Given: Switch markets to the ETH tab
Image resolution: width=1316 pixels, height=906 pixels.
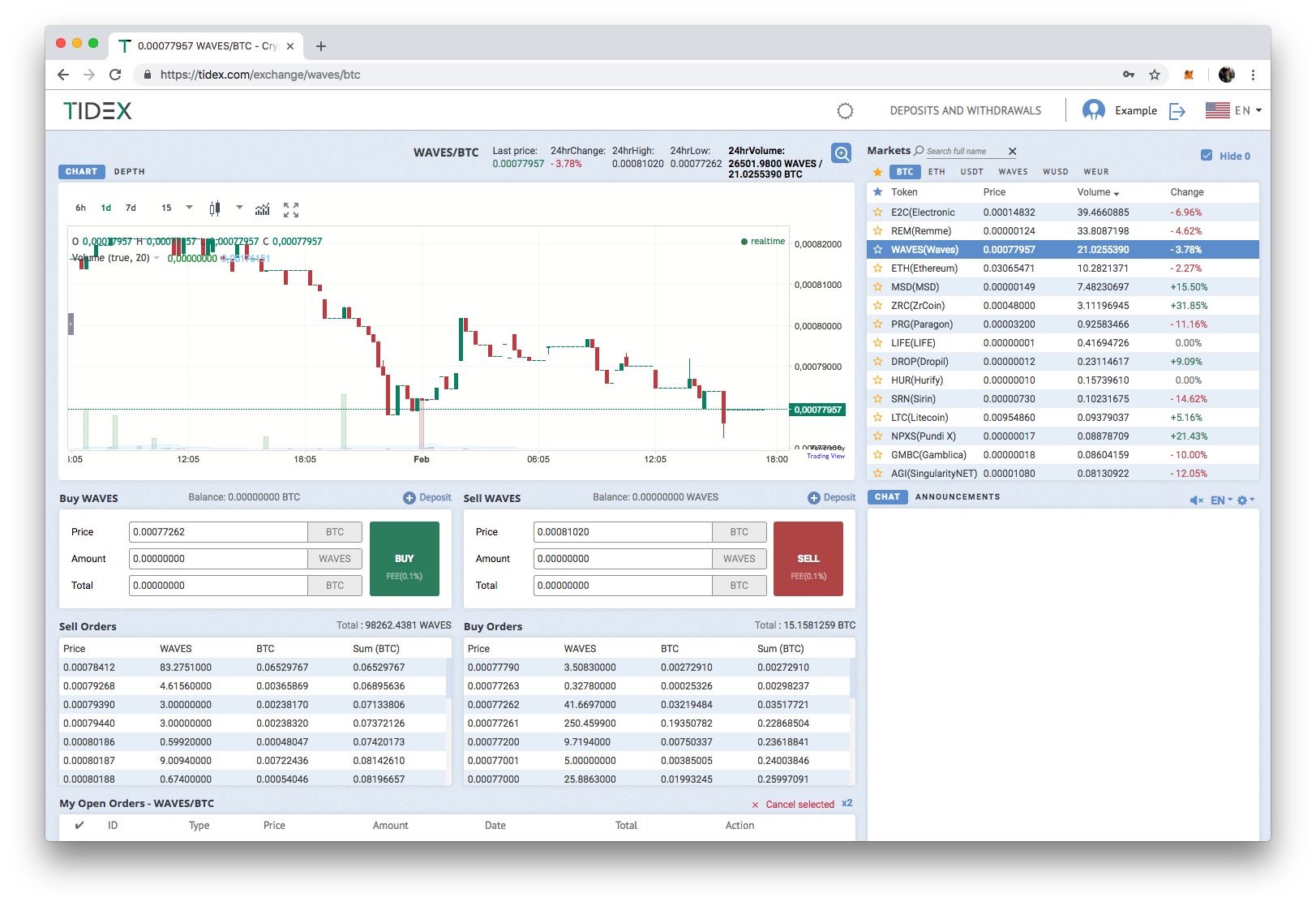Looking at the screenshot, I should [937, 172].
